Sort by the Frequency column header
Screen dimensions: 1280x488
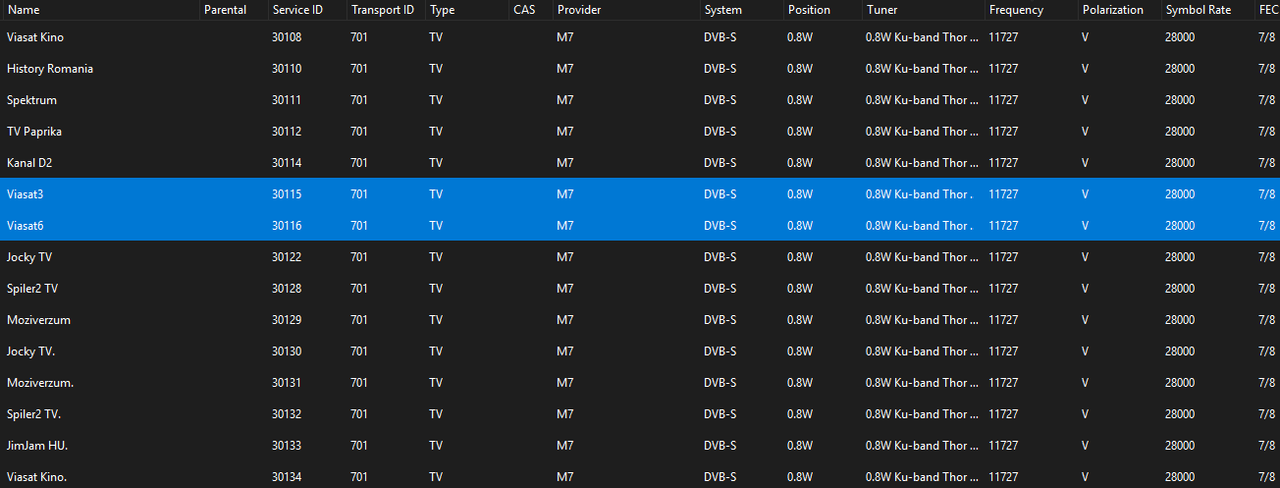coord(1030,10)
